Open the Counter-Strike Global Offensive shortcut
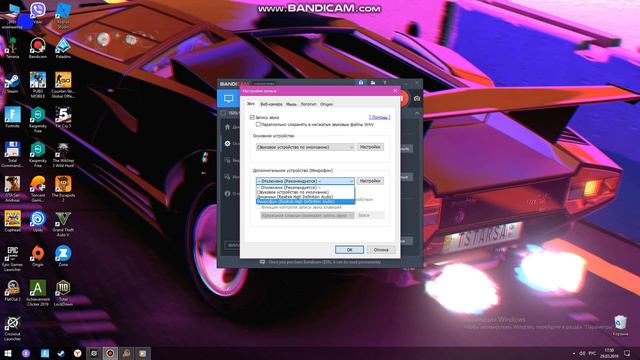The height and width of the screenshot is (360, 640). [63, 84]
